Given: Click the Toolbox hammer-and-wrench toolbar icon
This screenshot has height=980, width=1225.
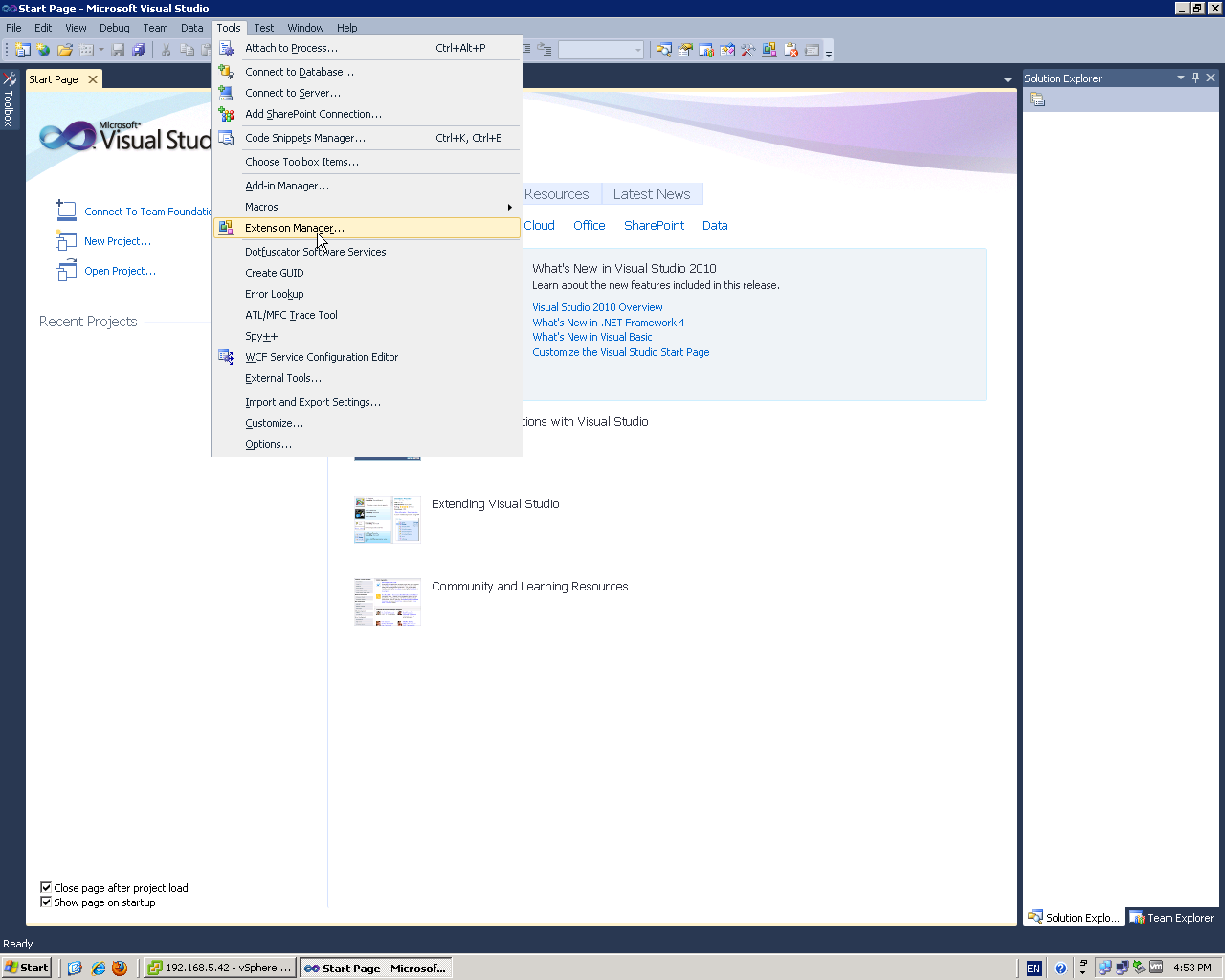Looking at the screenshot, I should click(748, 50).
